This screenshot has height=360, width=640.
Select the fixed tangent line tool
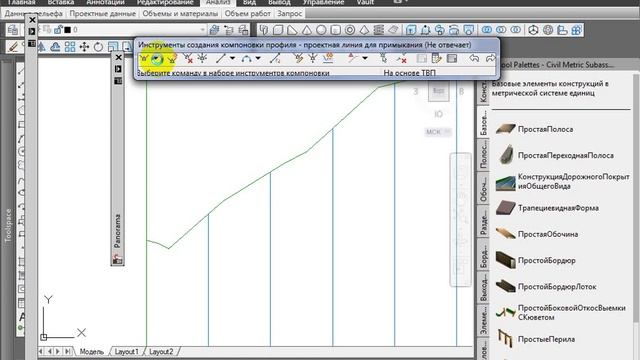coord(220,59)
